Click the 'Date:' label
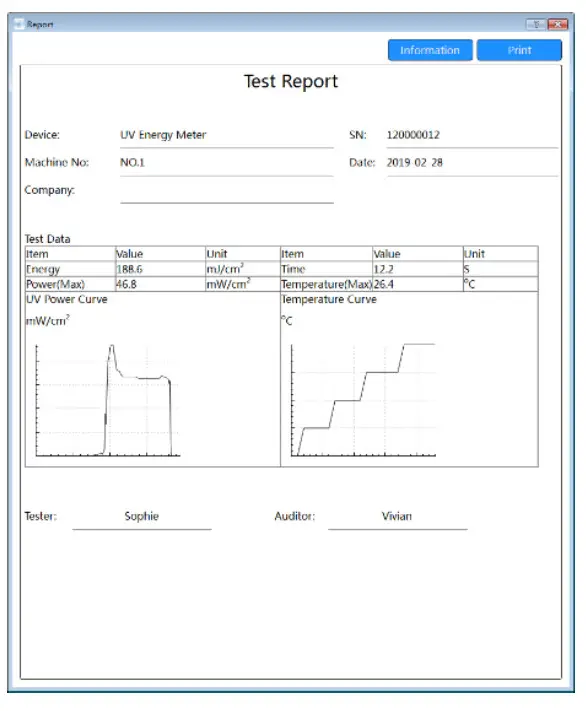Viewport: 586px width, 711px height. pos(362,163)
